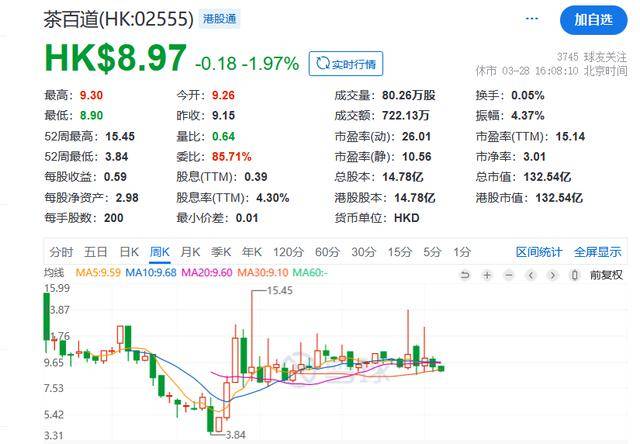Add stock with 加自选 button
Screen dimensions: 640x444
pyautogui.click(x=593, y=20)
